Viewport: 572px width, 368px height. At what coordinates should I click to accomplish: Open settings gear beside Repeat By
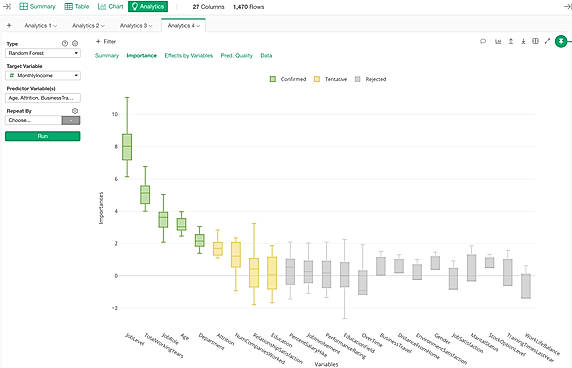[x=75, y=111]
